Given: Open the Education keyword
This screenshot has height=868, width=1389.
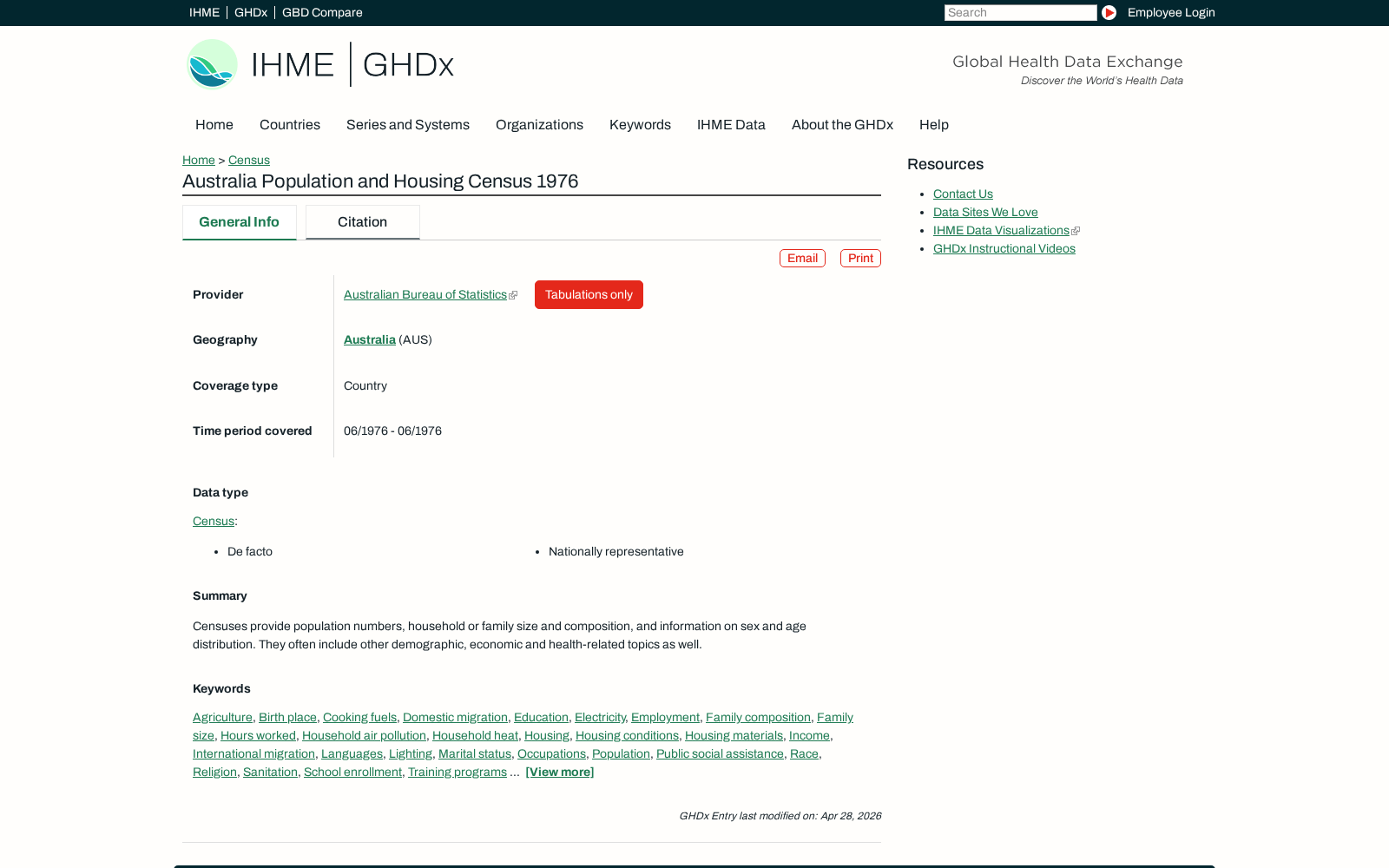Looking at the screenshot, I should [541, 717].
